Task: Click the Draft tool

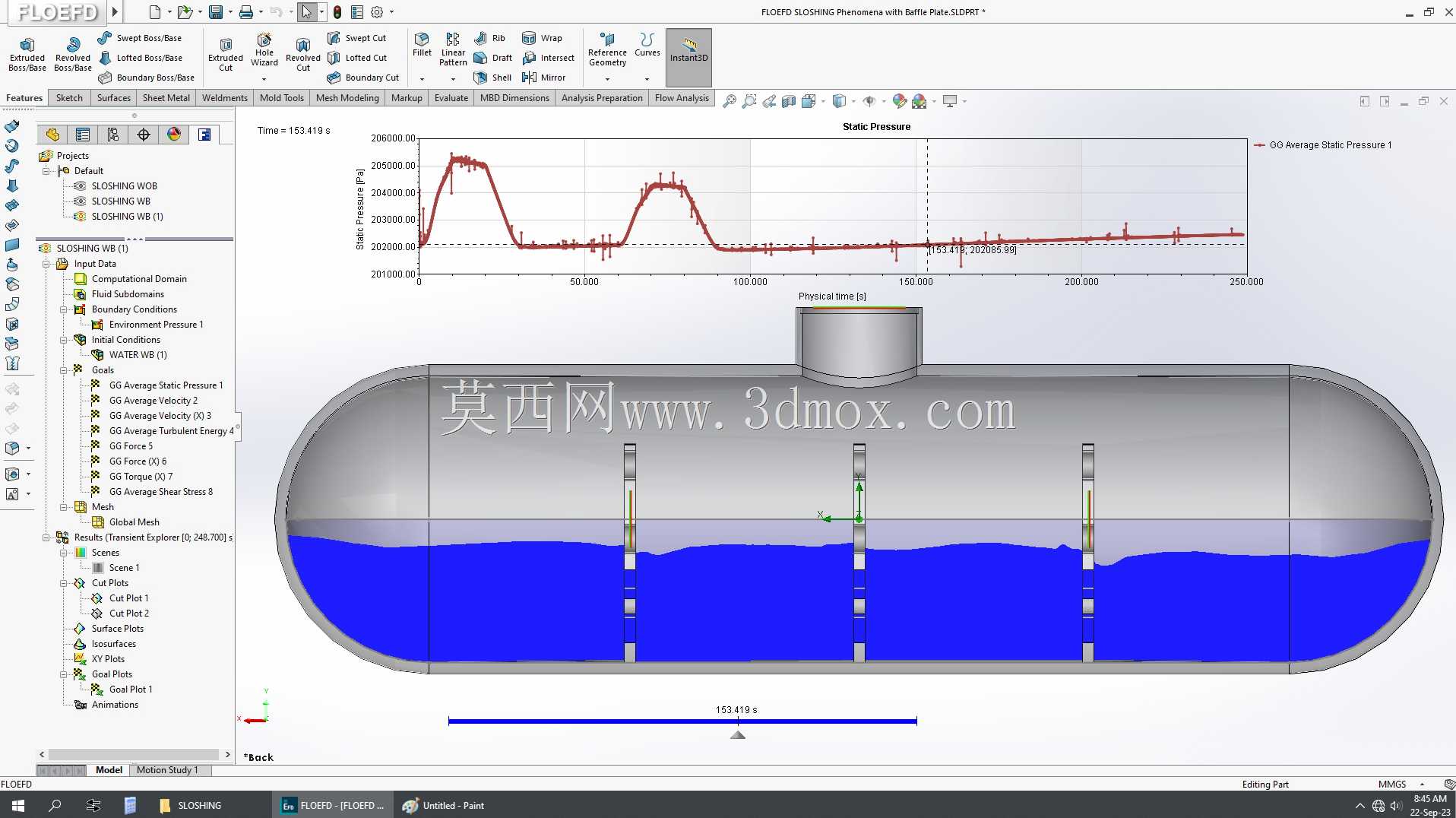Action: coord(492,58)
